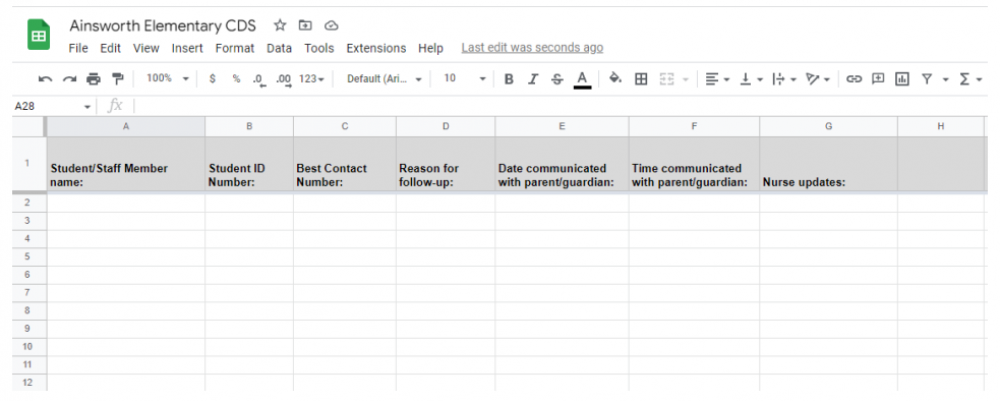The width and height of the screenshot is (1000, 401).
Task: Expand the Default (Arial) font dropdown
Action: 385,79
